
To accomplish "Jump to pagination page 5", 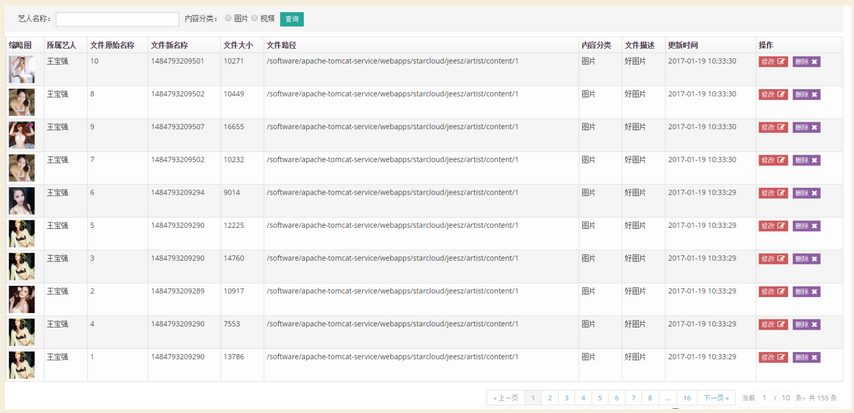I will point(600,398).
